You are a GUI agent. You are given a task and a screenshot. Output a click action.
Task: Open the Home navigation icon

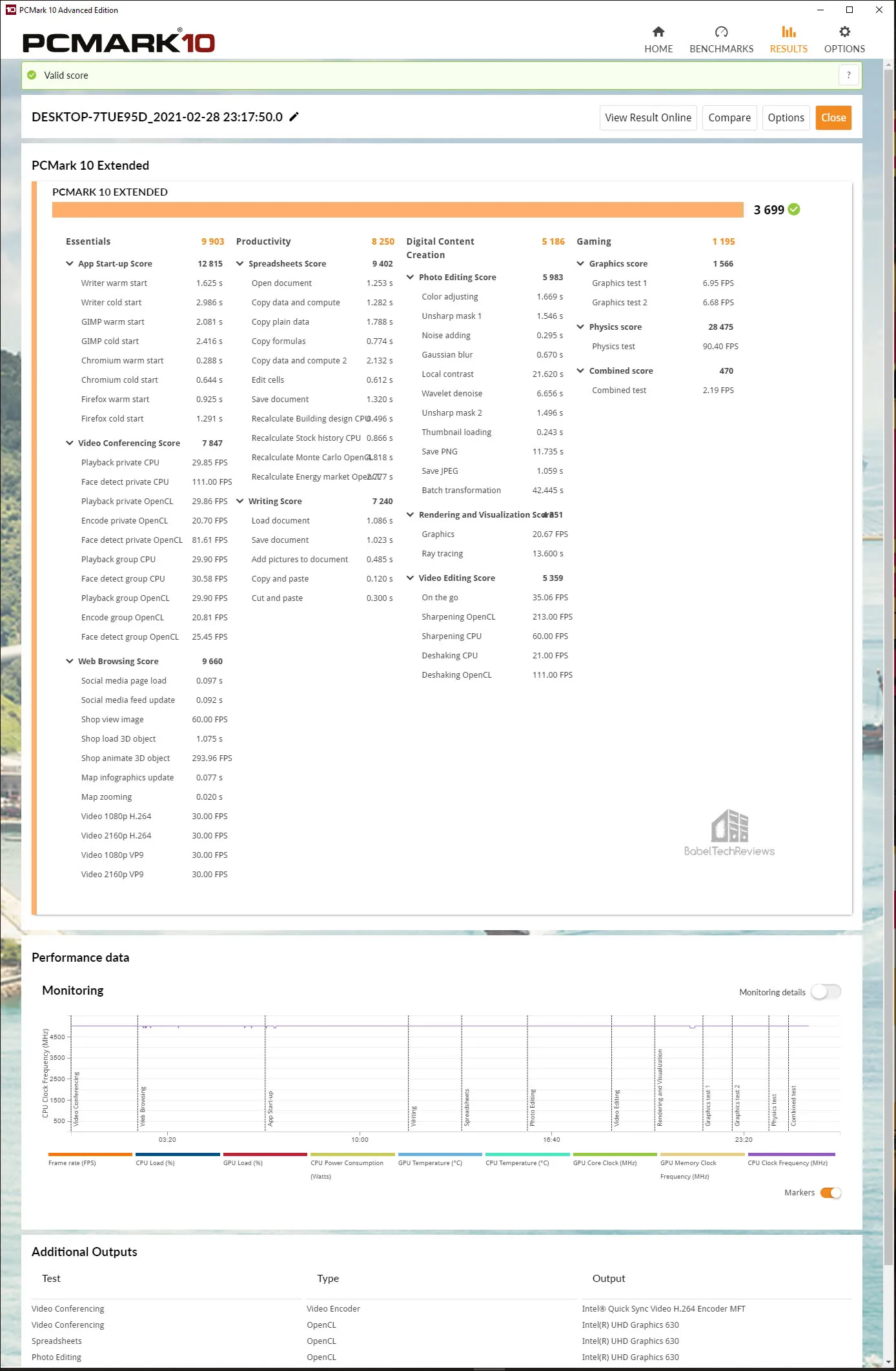click(x=658, y=32)
